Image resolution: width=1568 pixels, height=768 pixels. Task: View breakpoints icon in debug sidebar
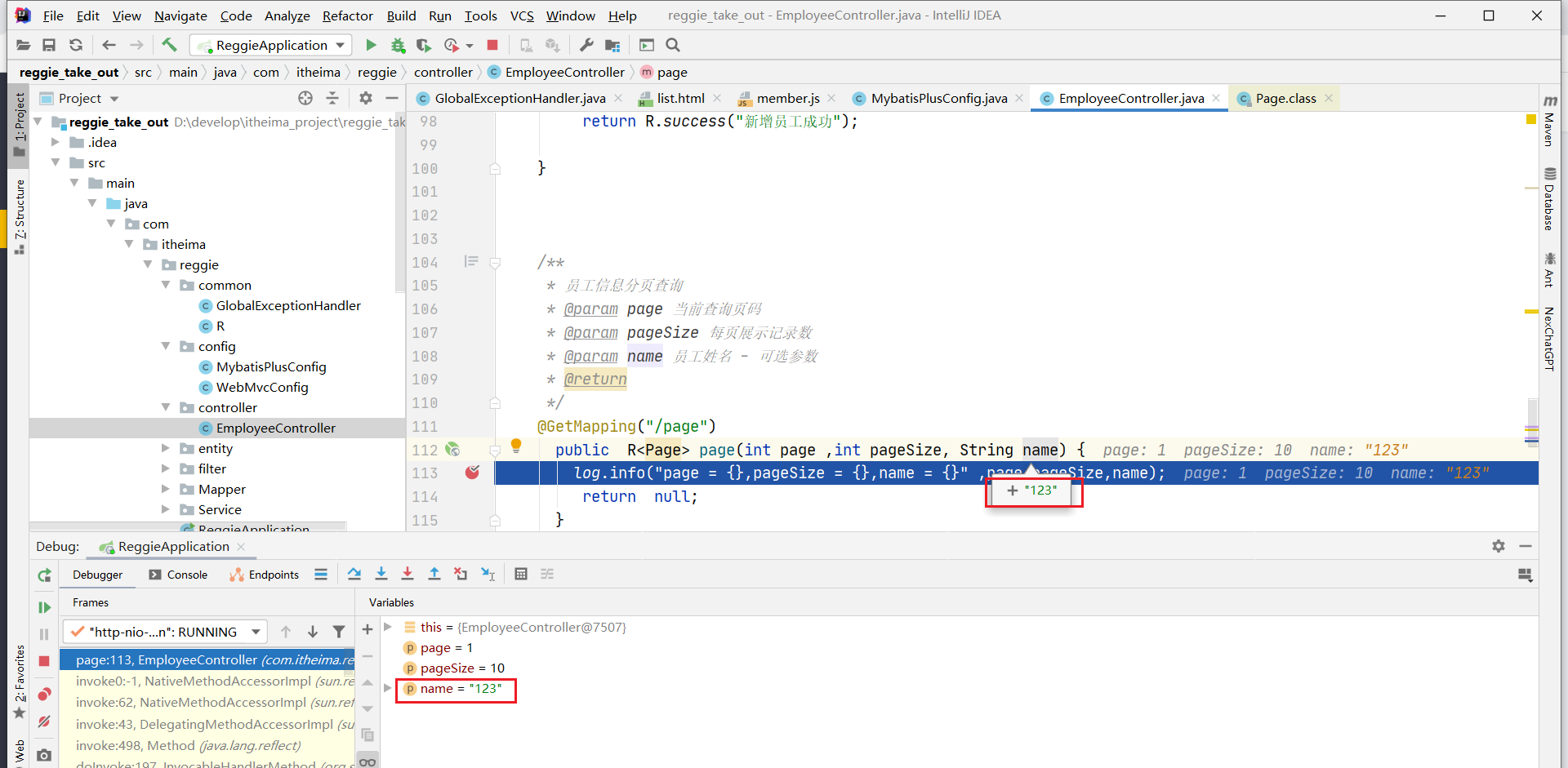[x=44, y=694]
